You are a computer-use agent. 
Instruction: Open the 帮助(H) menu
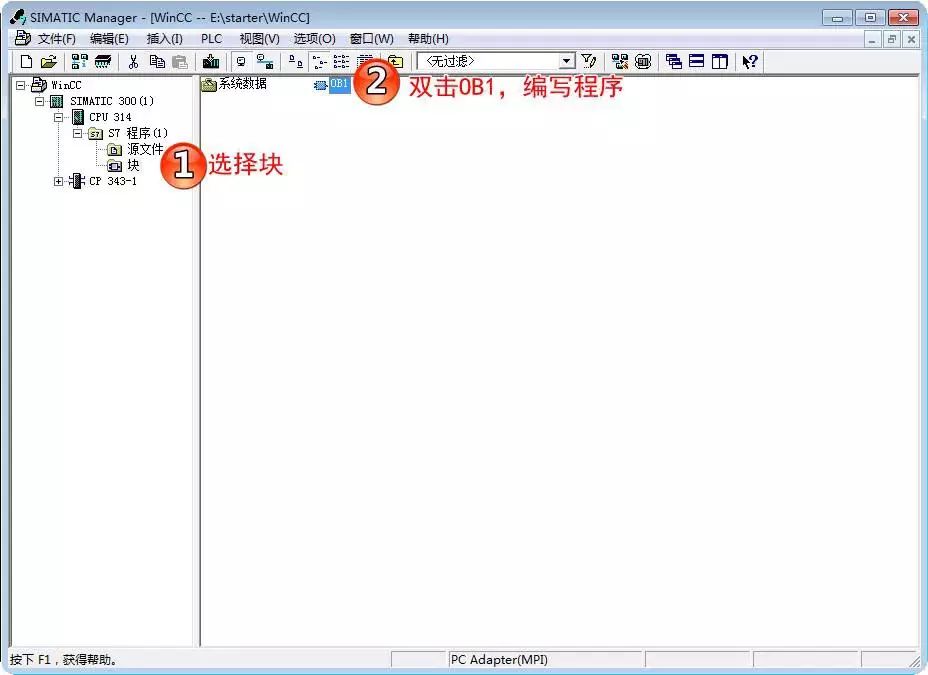428,39
